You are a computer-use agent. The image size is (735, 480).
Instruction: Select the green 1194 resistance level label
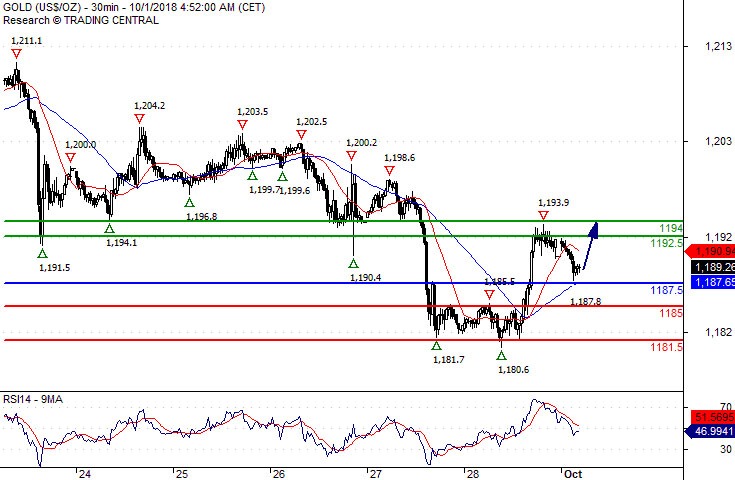[x=671, y=228]
